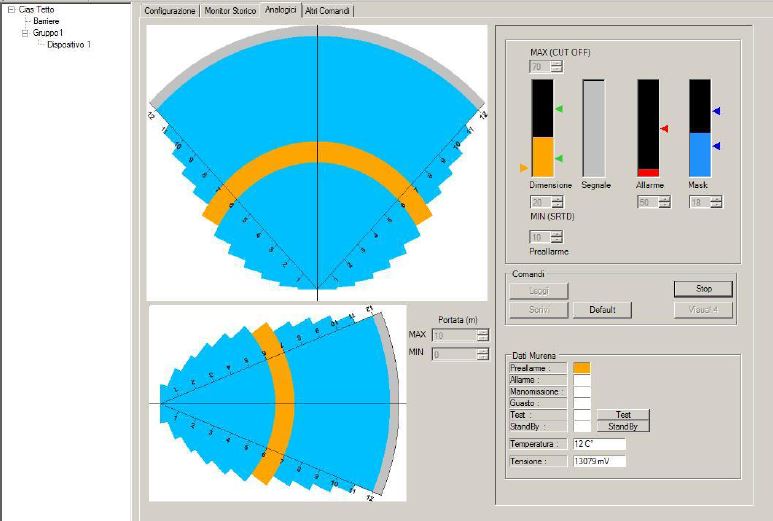
Task: Click the blue Mask level bar
Action: [x=699, y=155]
